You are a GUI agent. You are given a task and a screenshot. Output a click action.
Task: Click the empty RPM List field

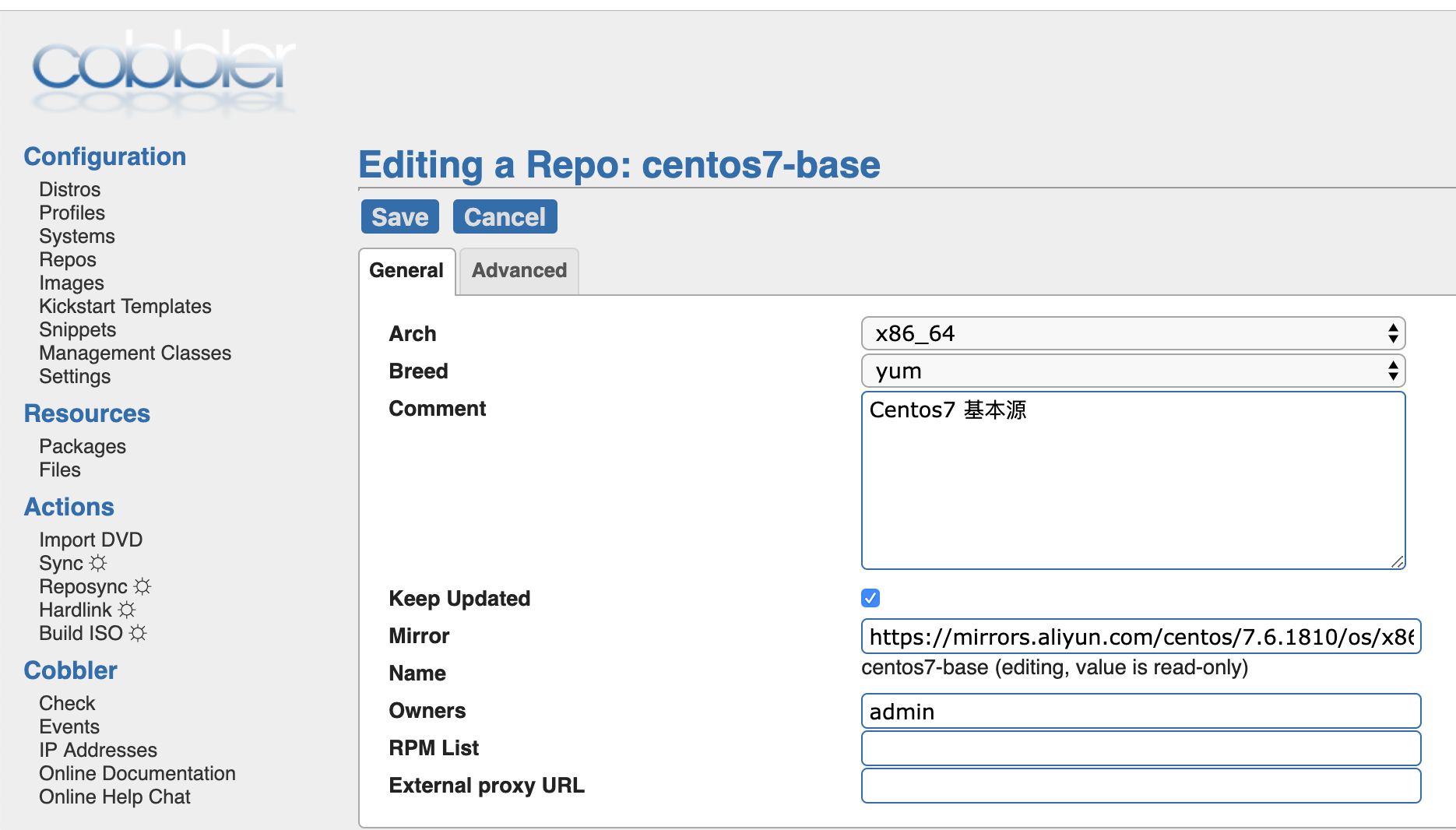tap(1141, 748)
